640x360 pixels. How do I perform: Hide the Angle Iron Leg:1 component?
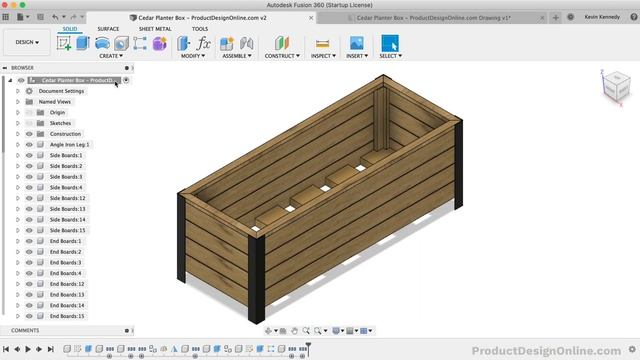29,144
